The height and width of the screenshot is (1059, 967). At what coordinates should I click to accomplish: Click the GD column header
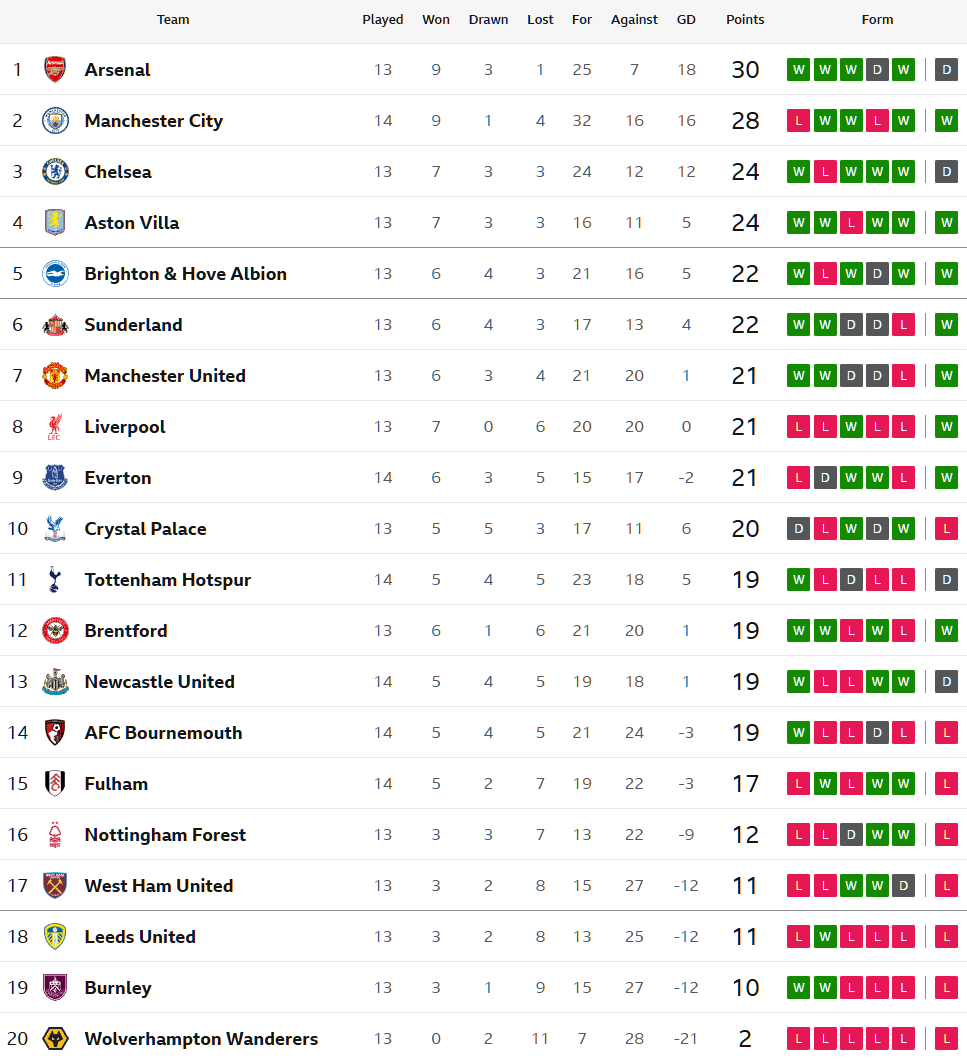(x=686, y=20)
